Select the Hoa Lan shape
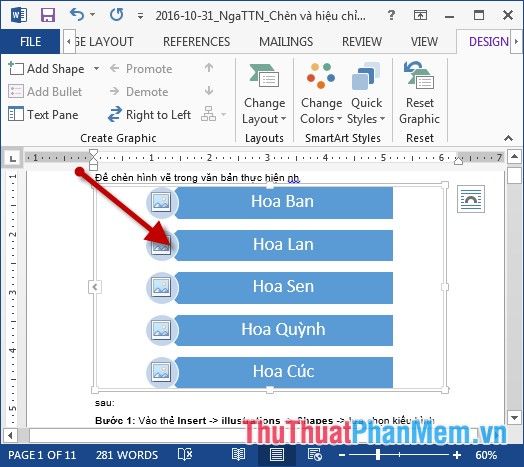 coord(283,245)
